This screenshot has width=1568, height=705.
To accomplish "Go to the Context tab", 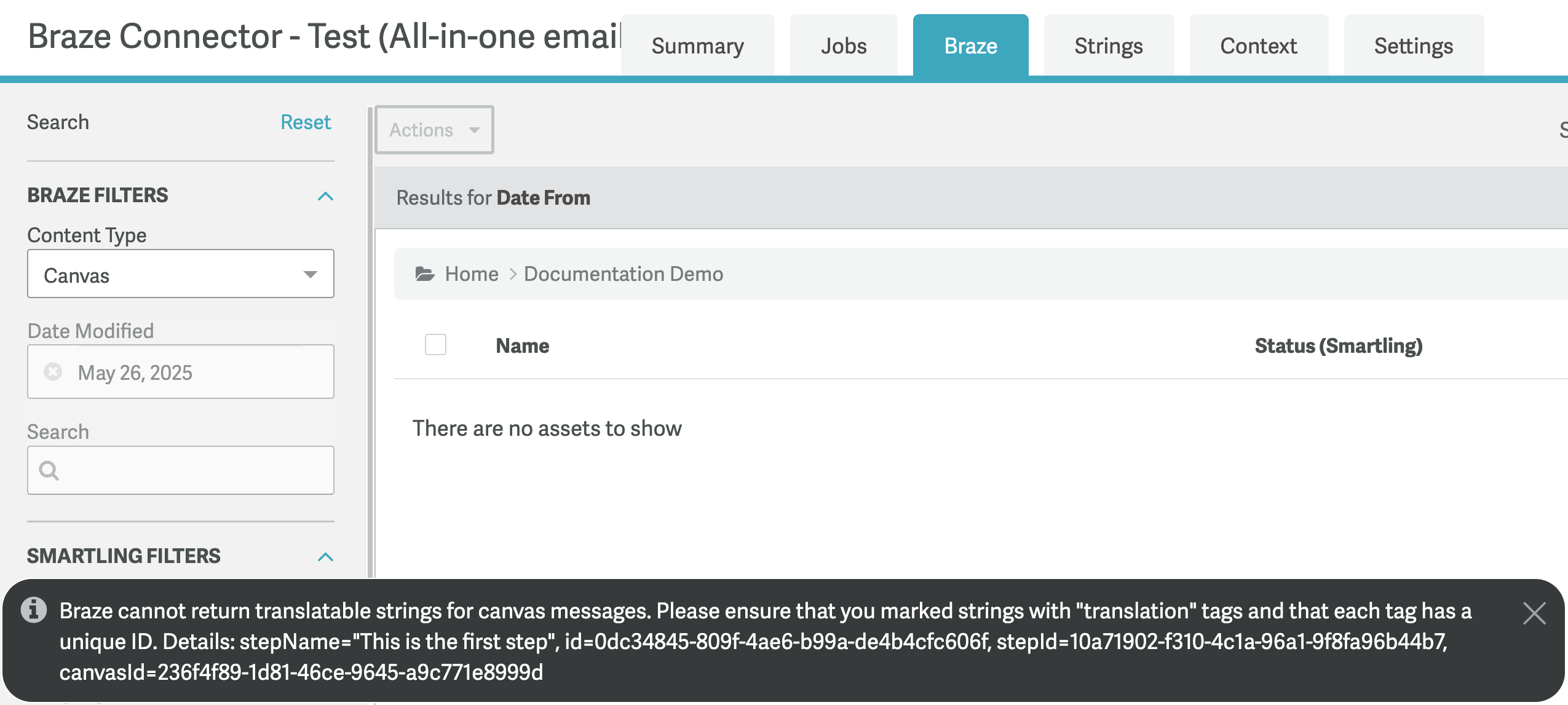I will pos(1259,45).
